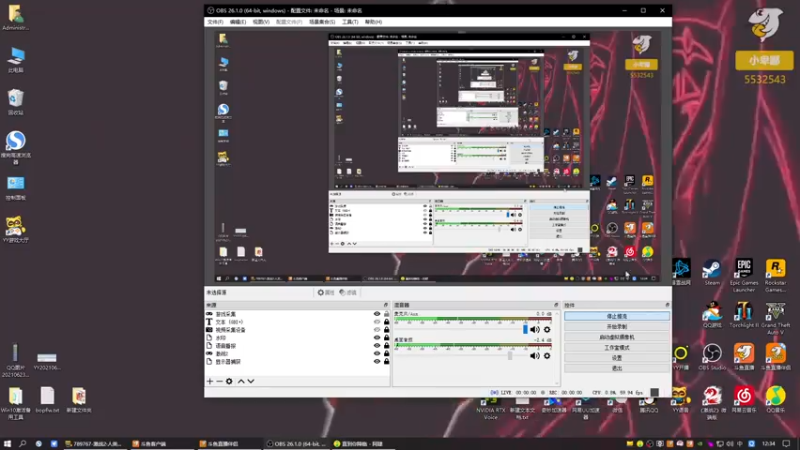Screen dimensions: 800x450
Task: Click the OBS Studio desktop shortcut
Action: pyautogui.click(x=712, y=357)
